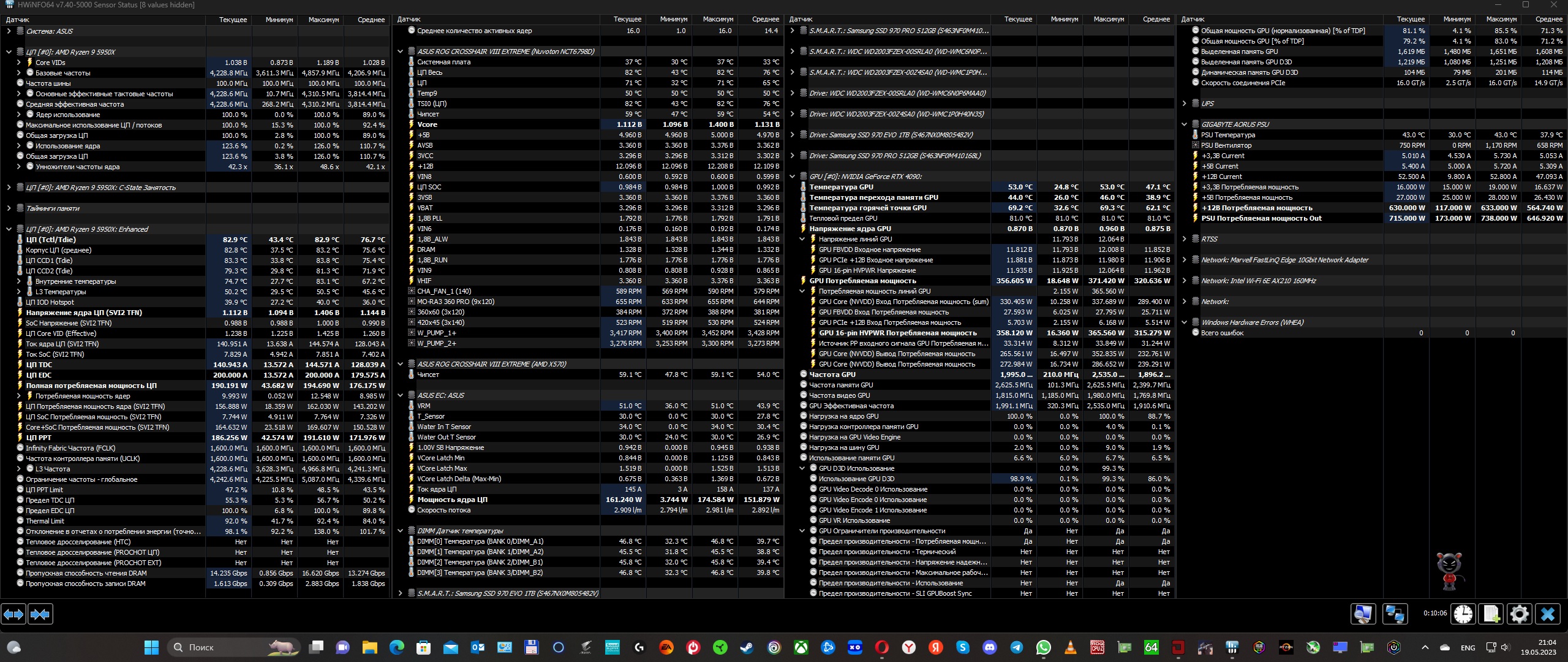1568x662 pixels.
Task: Collapse the GIGABYTE AORUS PSU group
Action: point(1184,124)
